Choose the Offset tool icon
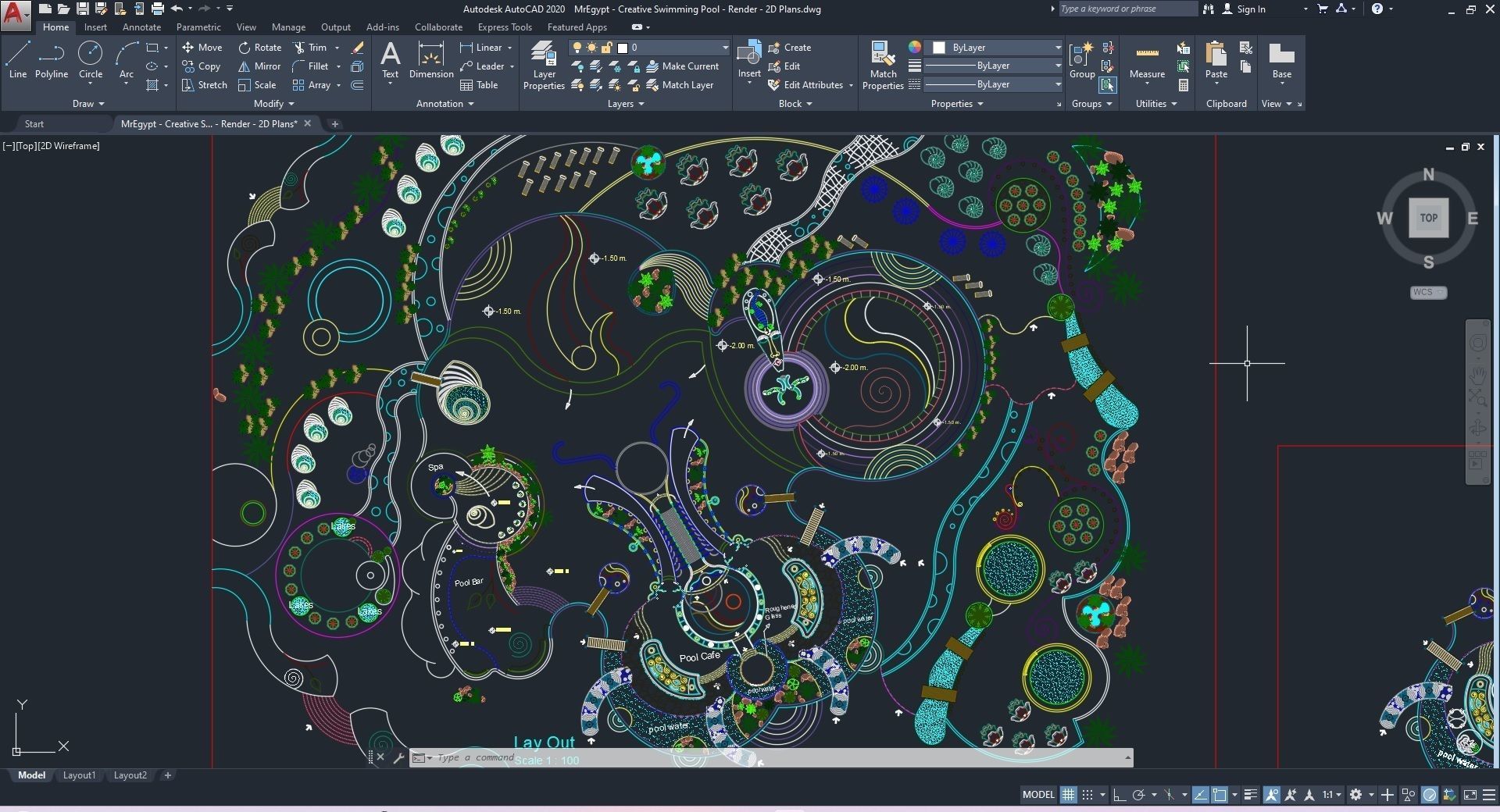This screenshot has height=812, width=1500. tap(358, 85)
